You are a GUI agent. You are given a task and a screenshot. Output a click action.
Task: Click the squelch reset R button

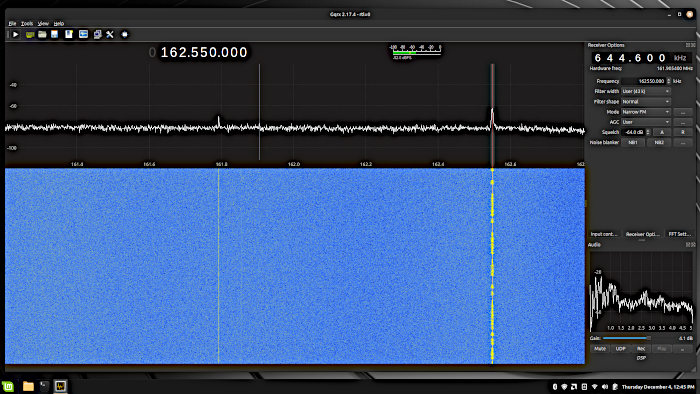pos(683,132)
